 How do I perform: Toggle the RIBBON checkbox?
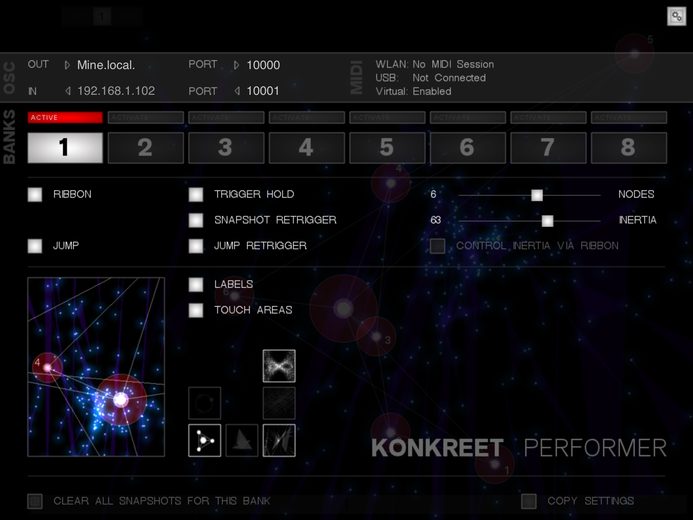click(35, 194)
